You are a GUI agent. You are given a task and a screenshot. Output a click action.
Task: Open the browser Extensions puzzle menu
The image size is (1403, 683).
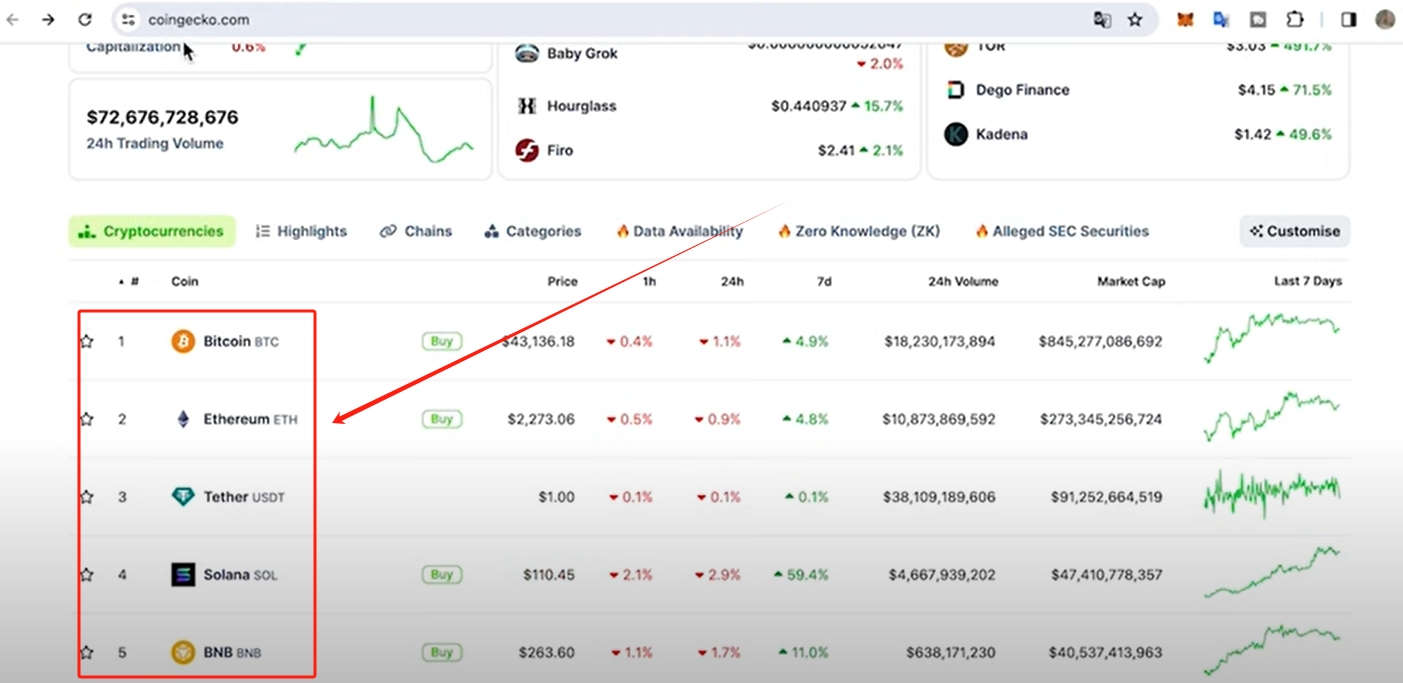pyautogui.click(x=1295, y=19)
